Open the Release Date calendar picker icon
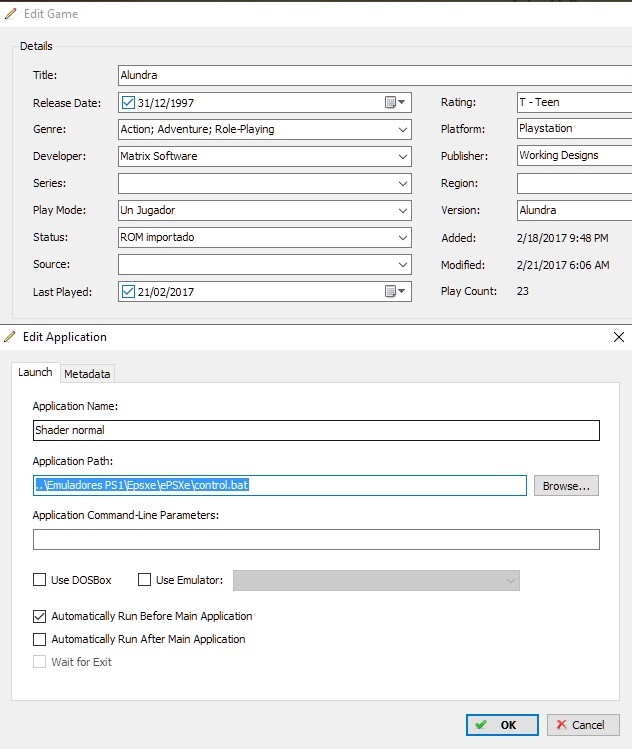This screenshot has width=632, height=749. click(x=391, y=102)
